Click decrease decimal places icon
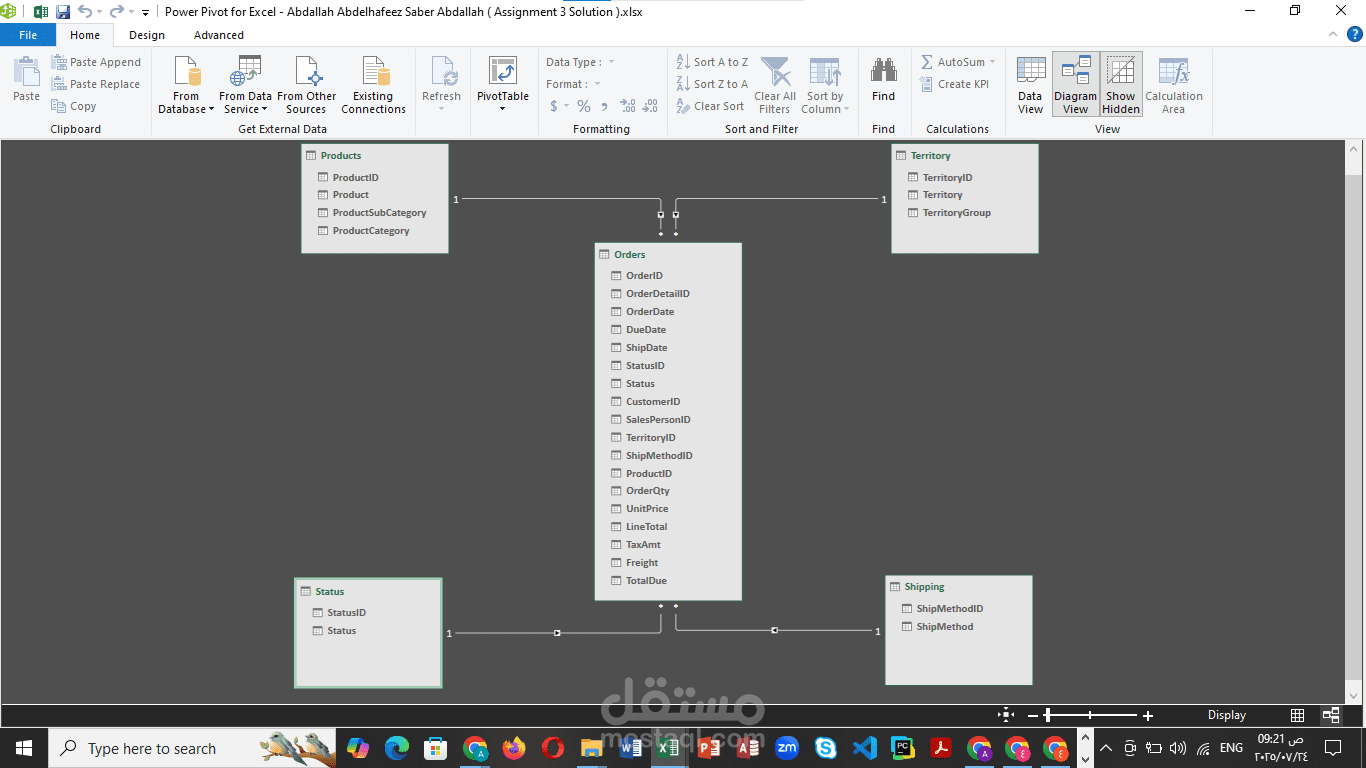The width and height of the screenshot is (1366, 768). tap(650, 106)
